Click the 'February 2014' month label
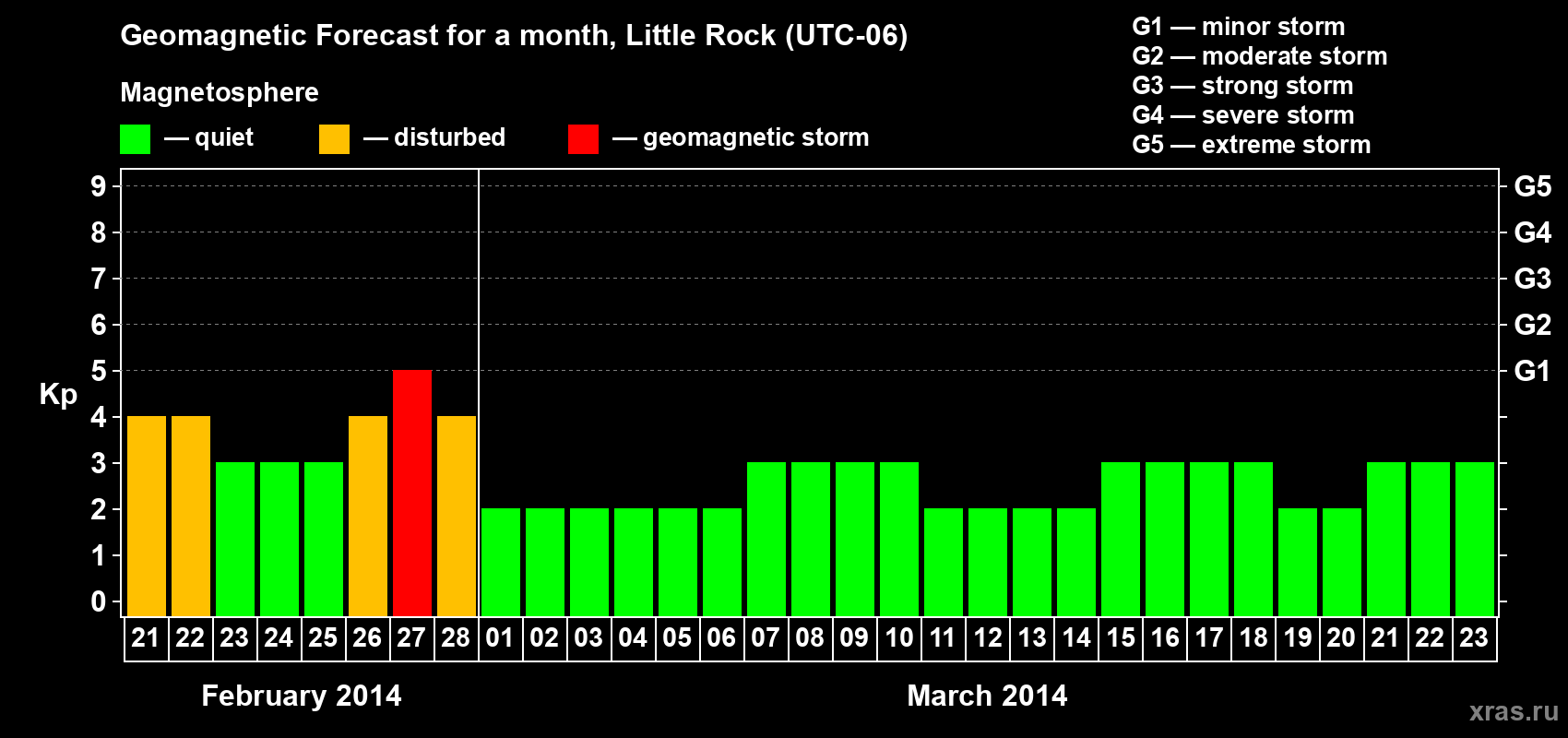The height and width of the screenshot is (738, 1568). [x=302, y=696]
